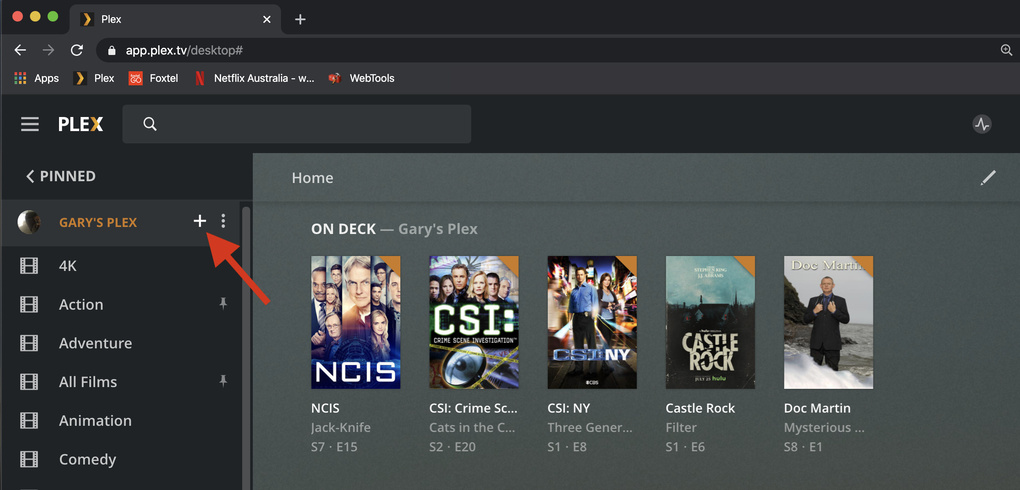Open the Plex hamburger menu
Image resolution: width=1020 pixels, height=490 pixels.
pyautogui.click(x=30, y=124)
